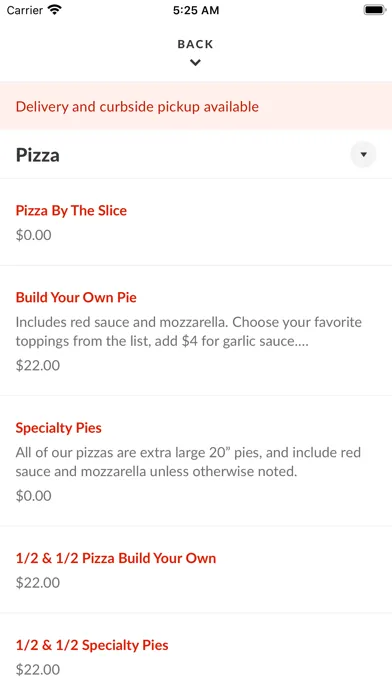The height and width of the screenshot is (696, 392).
Task: Select the Delivery and curbside pickup banner
Action: pyautogui.click(x=196, y=107)
